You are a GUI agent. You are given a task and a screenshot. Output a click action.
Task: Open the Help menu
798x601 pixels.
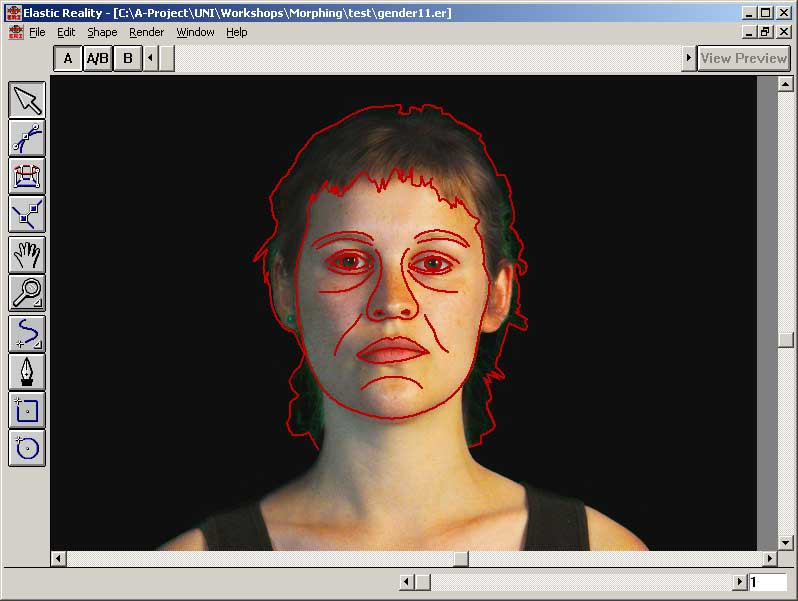tap(237, 32)
